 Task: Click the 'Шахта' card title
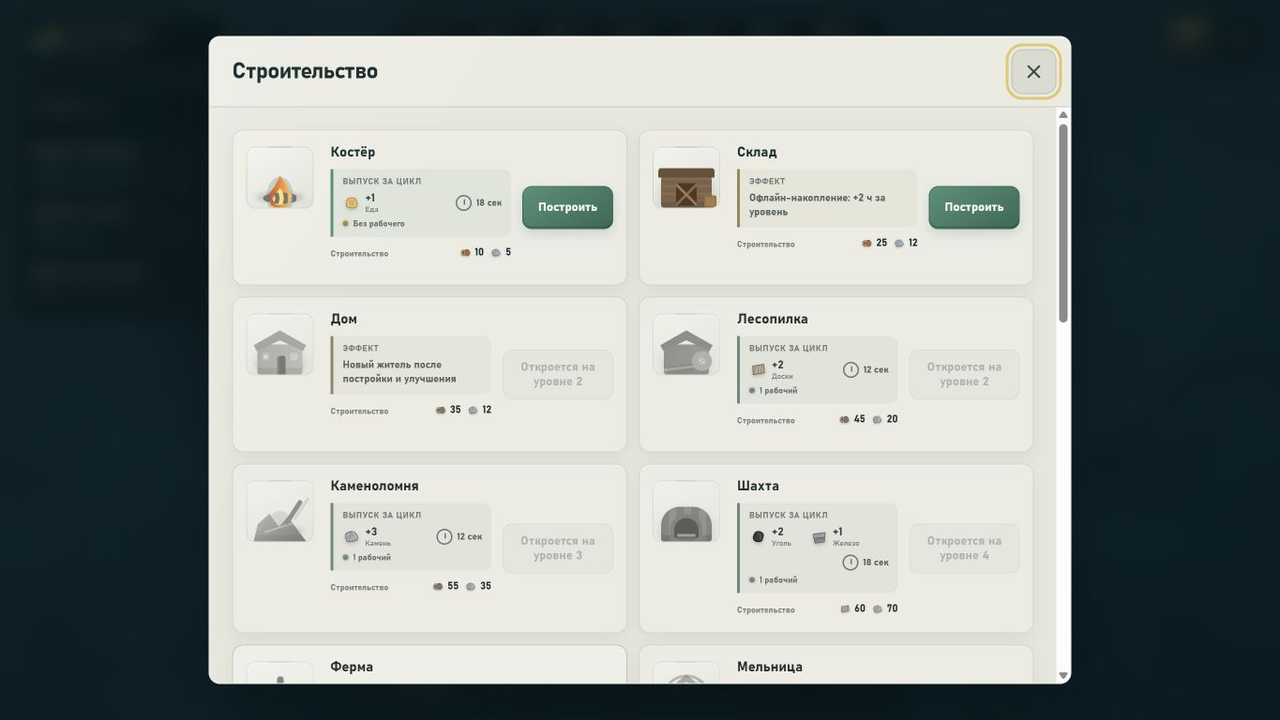click(x=758, y=486)
